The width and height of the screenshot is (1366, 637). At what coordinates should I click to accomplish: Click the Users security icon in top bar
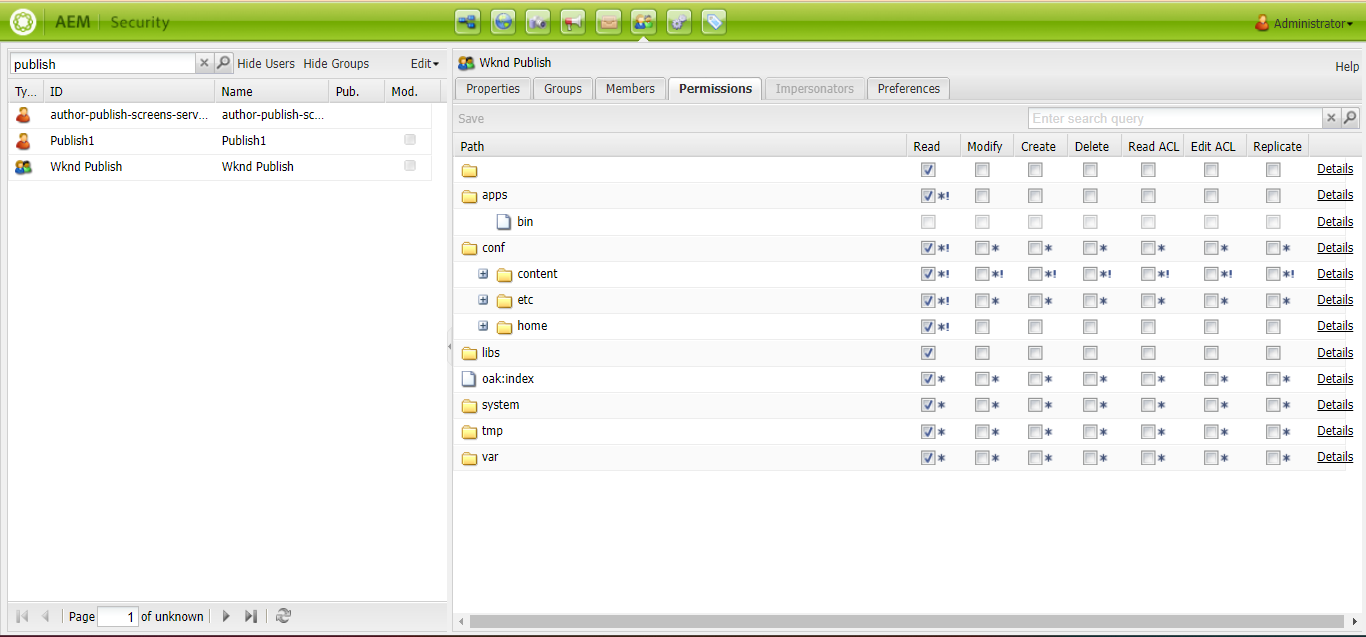pos(643,21)
